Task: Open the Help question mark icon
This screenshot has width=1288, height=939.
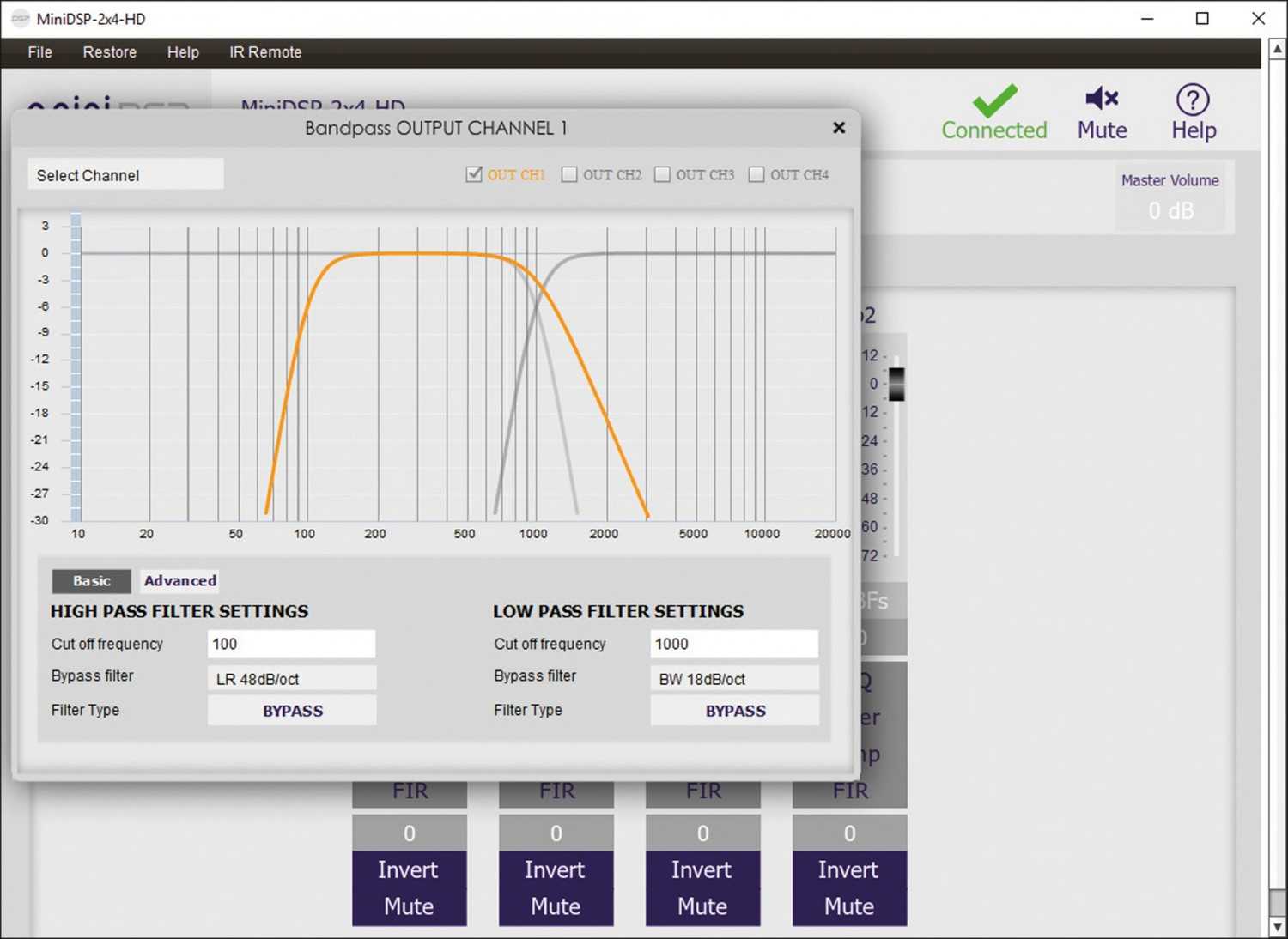Action: click(1193, 100)
